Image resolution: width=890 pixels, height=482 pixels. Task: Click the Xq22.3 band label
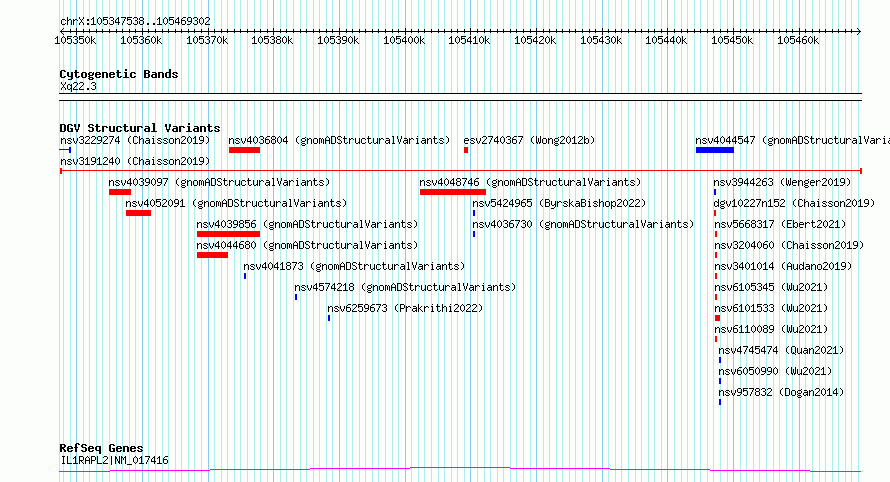pyautogui.click(x=78, y=86)
